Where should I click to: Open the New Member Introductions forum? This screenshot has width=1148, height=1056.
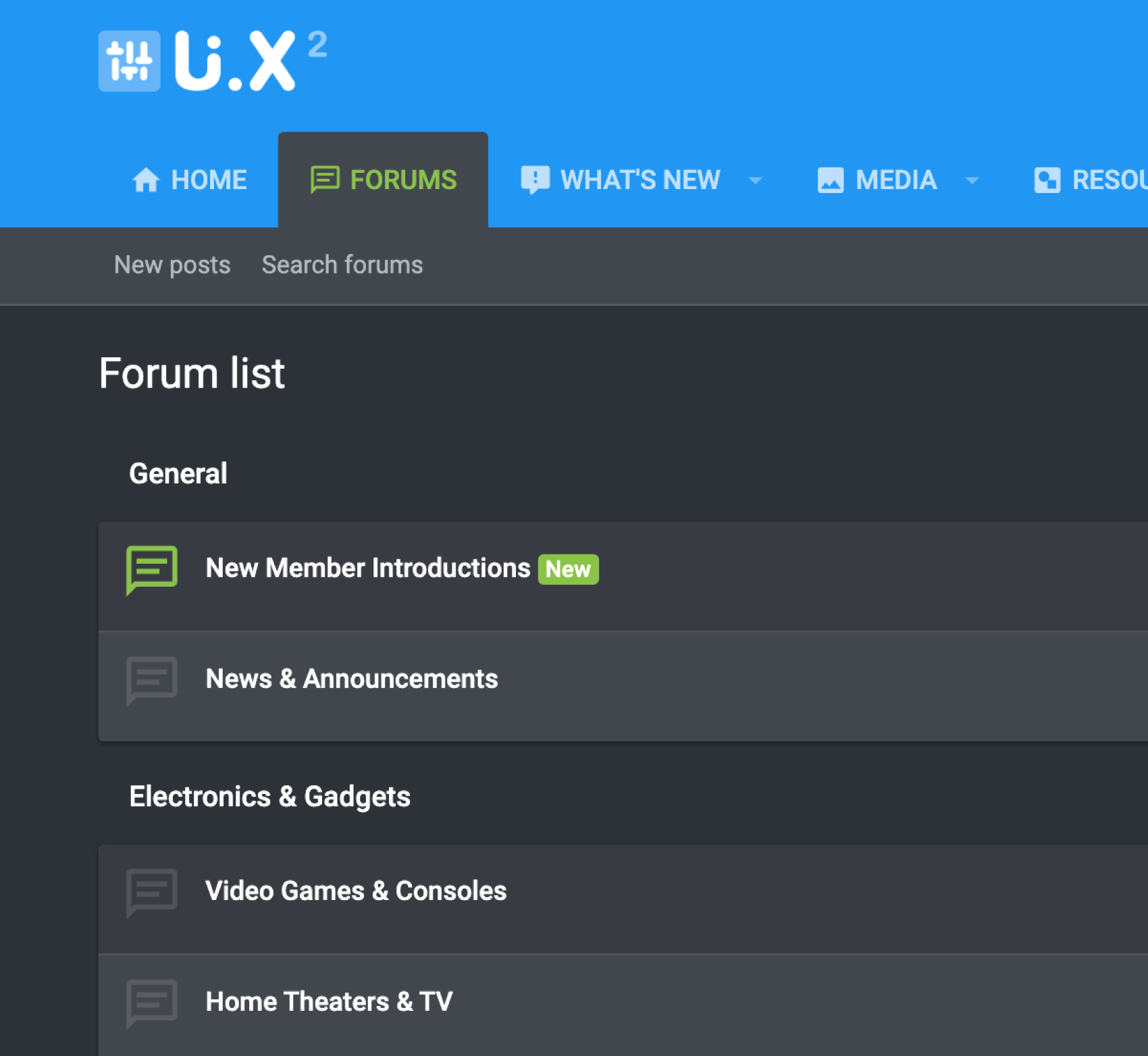point(367,569)
